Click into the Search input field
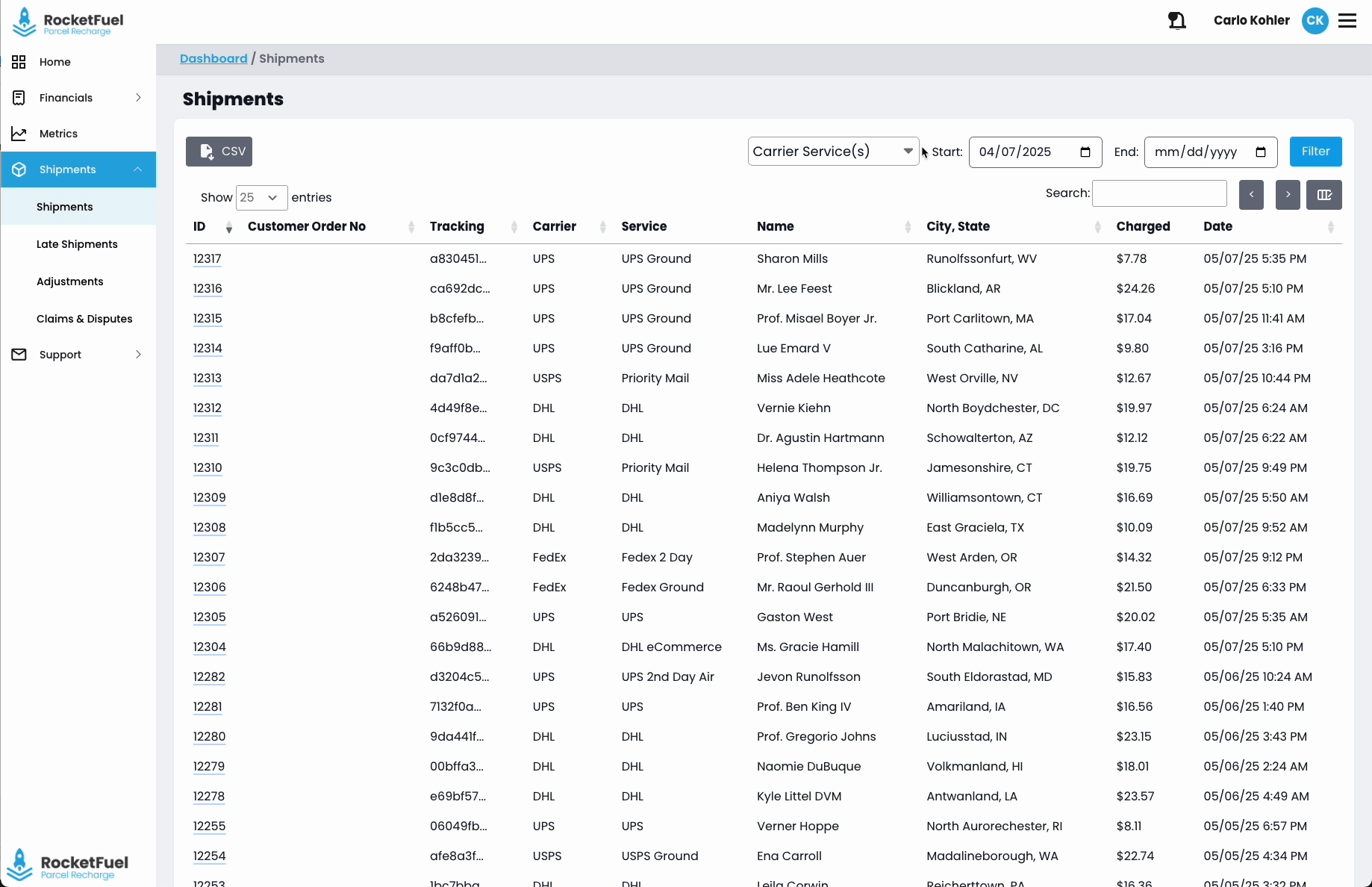The height and width of the screenshot is (887, 1372). 1159,193
